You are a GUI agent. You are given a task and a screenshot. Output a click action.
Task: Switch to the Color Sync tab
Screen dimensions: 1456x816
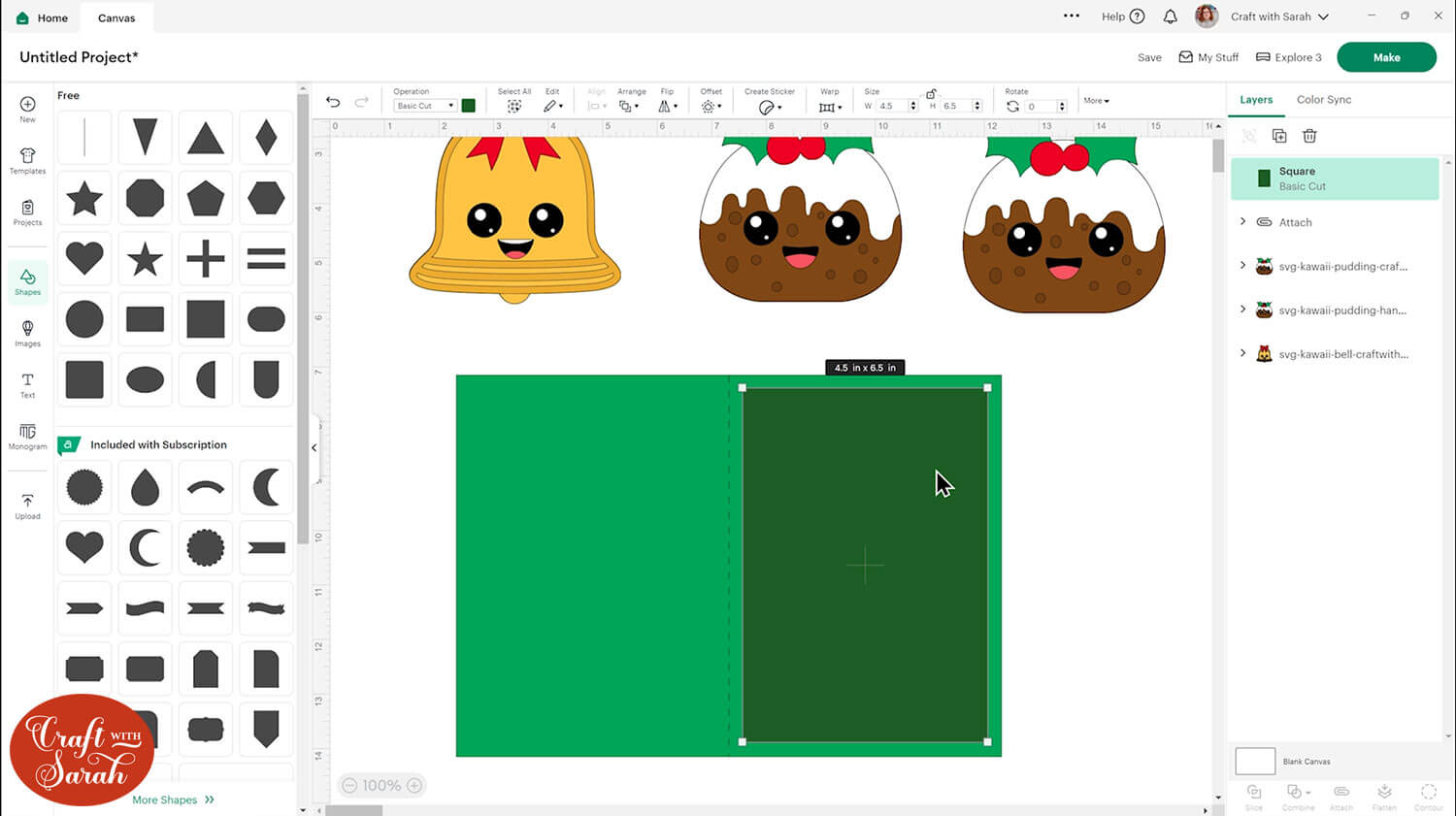coord(1323,100)
